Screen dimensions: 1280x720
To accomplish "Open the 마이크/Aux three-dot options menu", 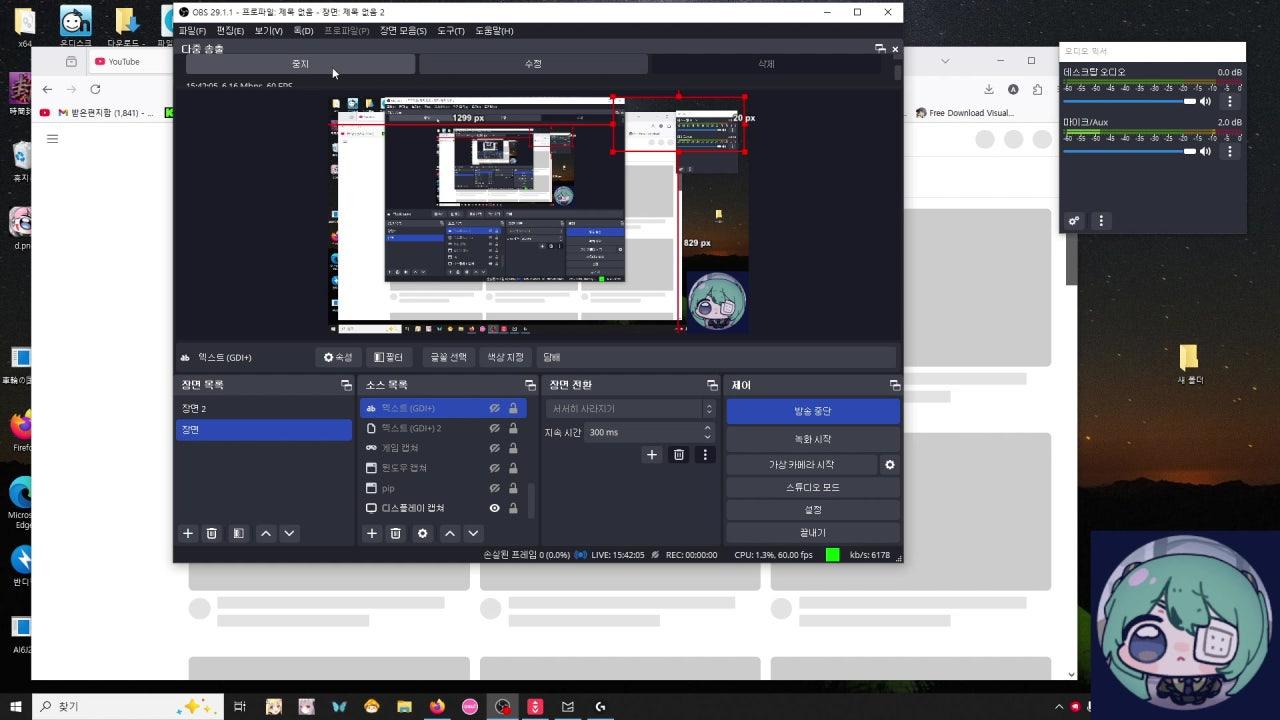I will pyautogui.click(x=1230, y=151).
